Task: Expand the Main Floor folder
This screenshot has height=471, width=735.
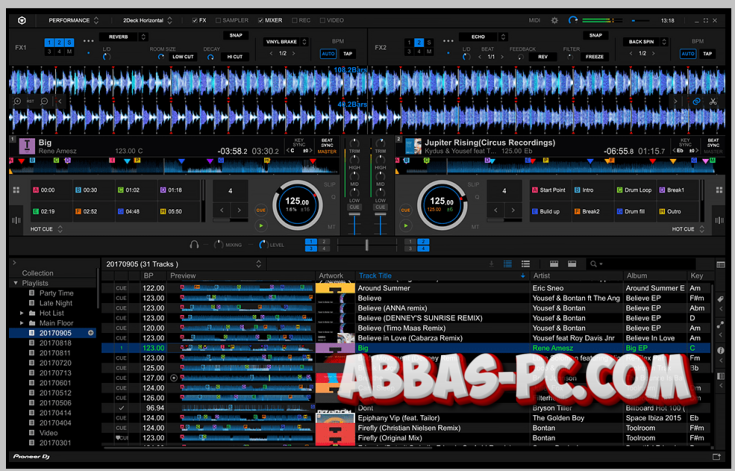Action: point(22,323)
